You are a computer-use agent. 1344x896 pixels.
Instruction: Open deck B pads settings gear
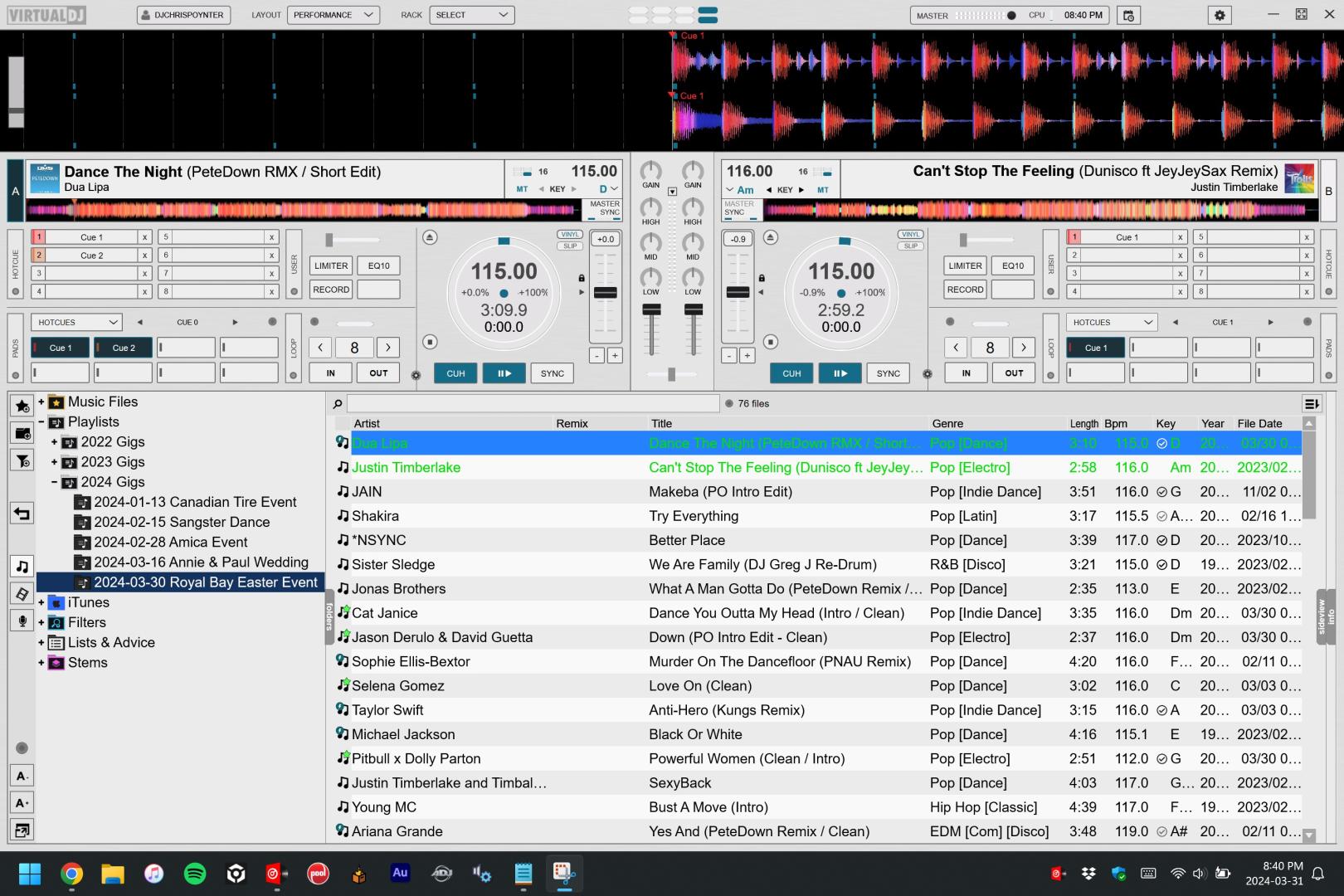pos(928,374)
